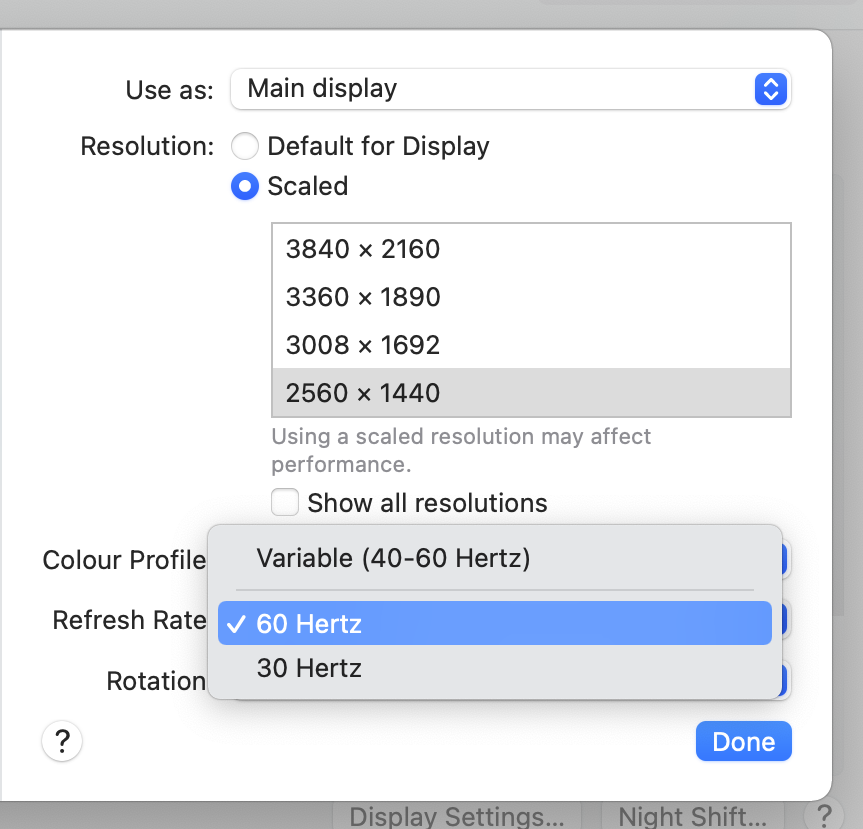Open Display Settings button
The width and height of the screenshot is (863, 829).
pyautogui.click(x=463, y=816)
